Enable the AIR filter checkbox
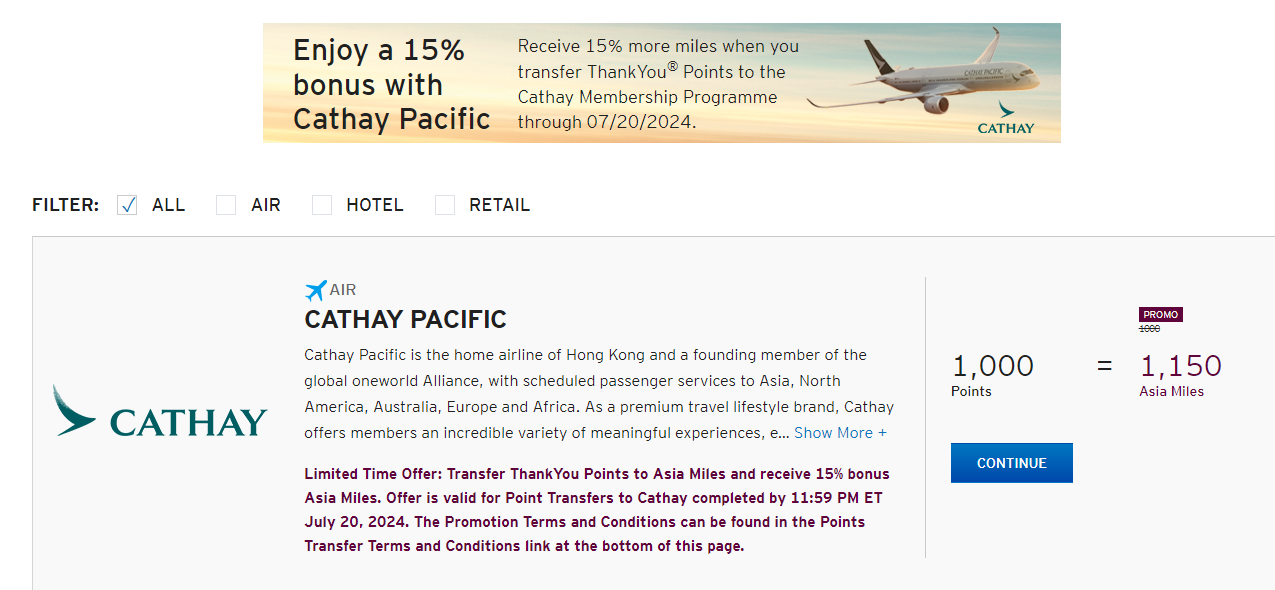This screenshot has height=590, width=1275. tap(226, 205)
